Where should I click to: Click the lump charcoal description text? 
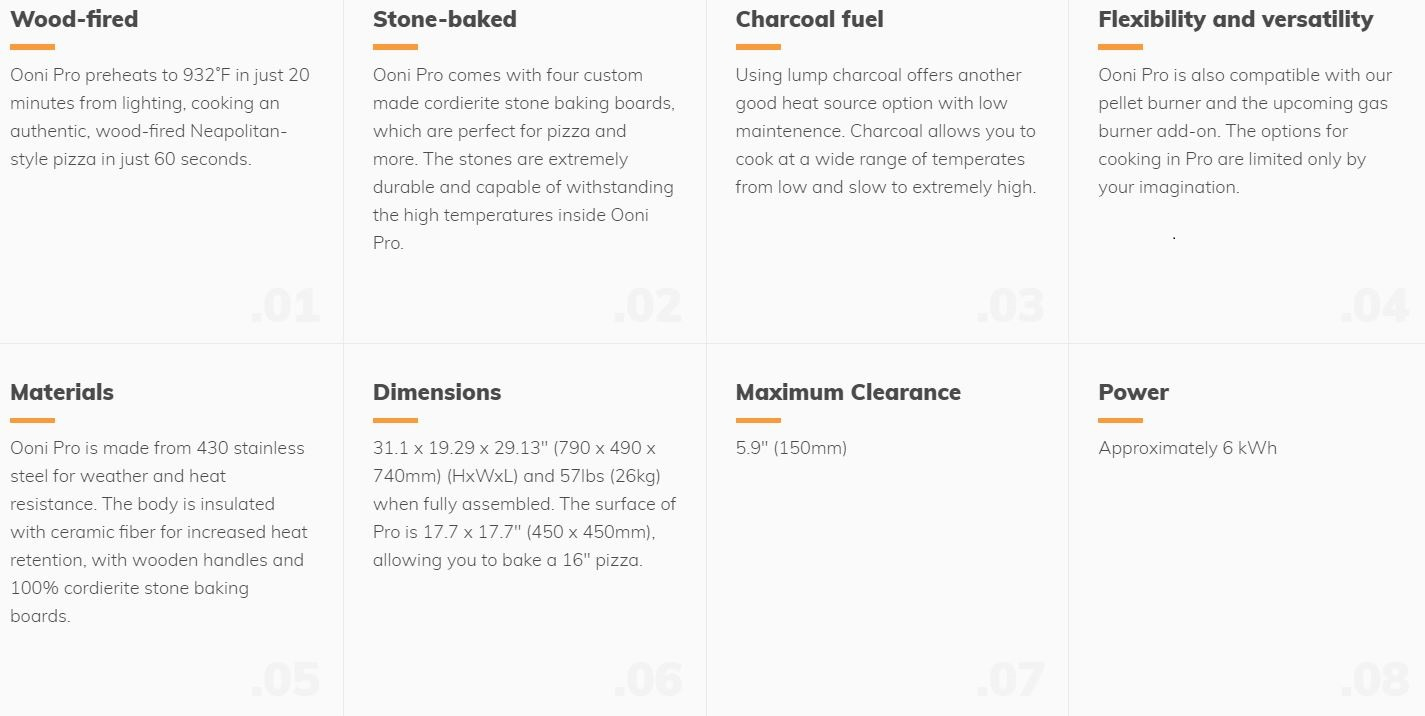tap(885, 131)
